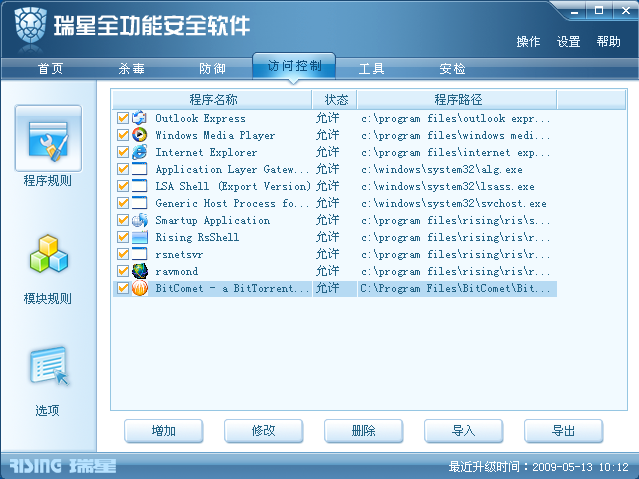
Task: Switch to the 工具 tools tab
Action: click(371, 68)
